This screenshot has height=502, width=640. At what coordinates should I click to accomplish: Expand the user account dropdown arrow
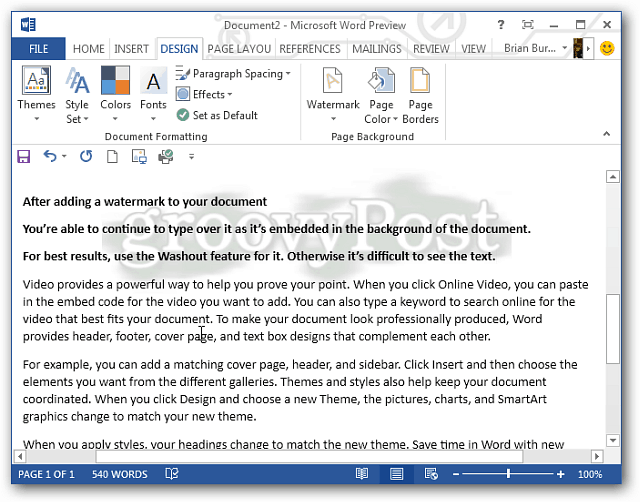coord(564,48)
